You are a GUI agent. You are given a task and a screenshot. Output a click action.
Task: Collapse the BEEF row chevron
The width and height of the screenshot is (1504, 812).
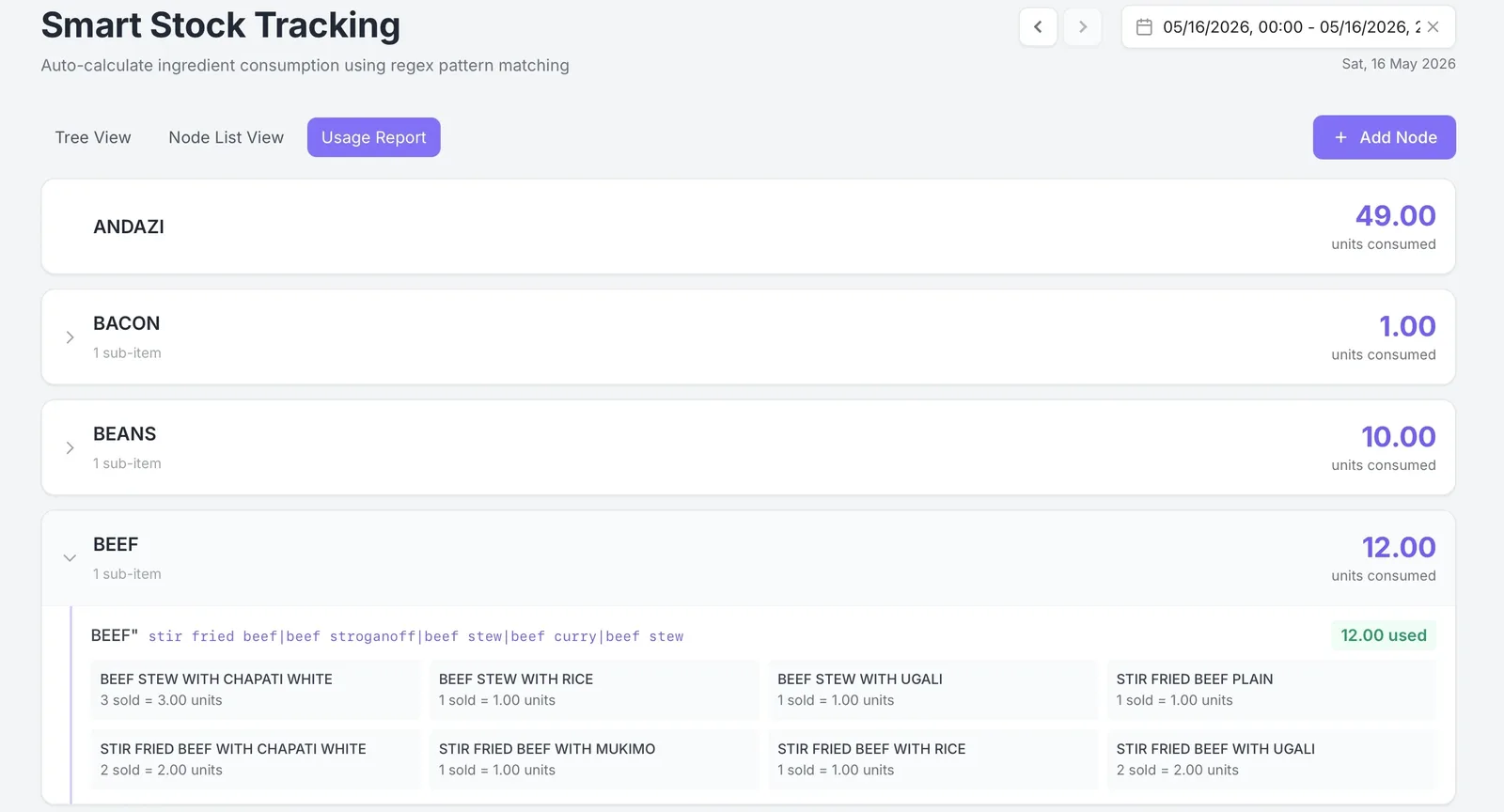point(70,558)
